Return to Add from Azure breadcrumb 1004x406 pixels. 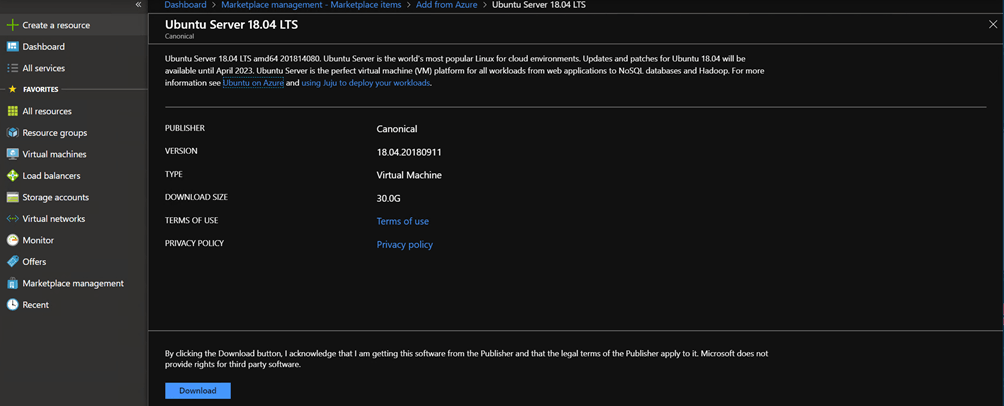(x=447, y=4)
